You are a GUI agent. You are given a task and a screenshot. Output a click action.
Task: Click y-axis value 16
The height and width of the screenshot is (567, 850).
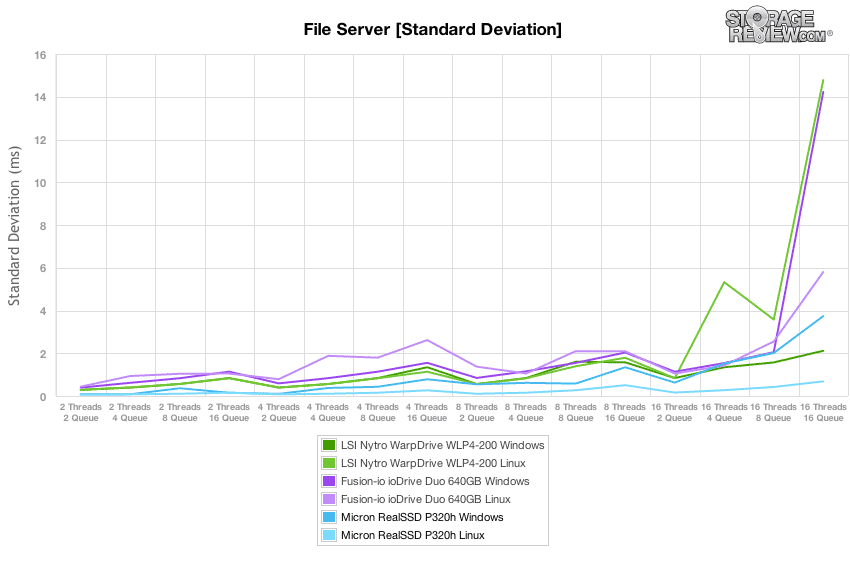pos(41,55)
